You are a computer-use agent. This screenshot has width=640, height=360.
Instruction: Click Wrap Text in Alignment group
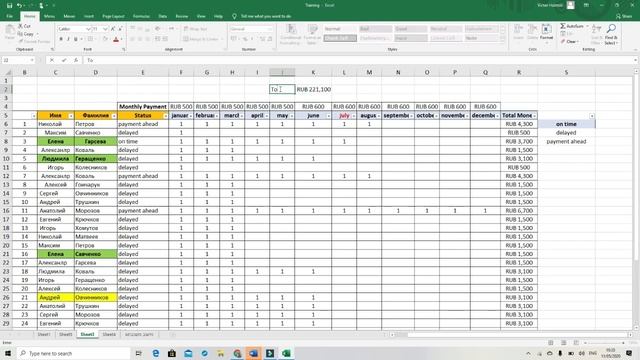click(195, 29)
